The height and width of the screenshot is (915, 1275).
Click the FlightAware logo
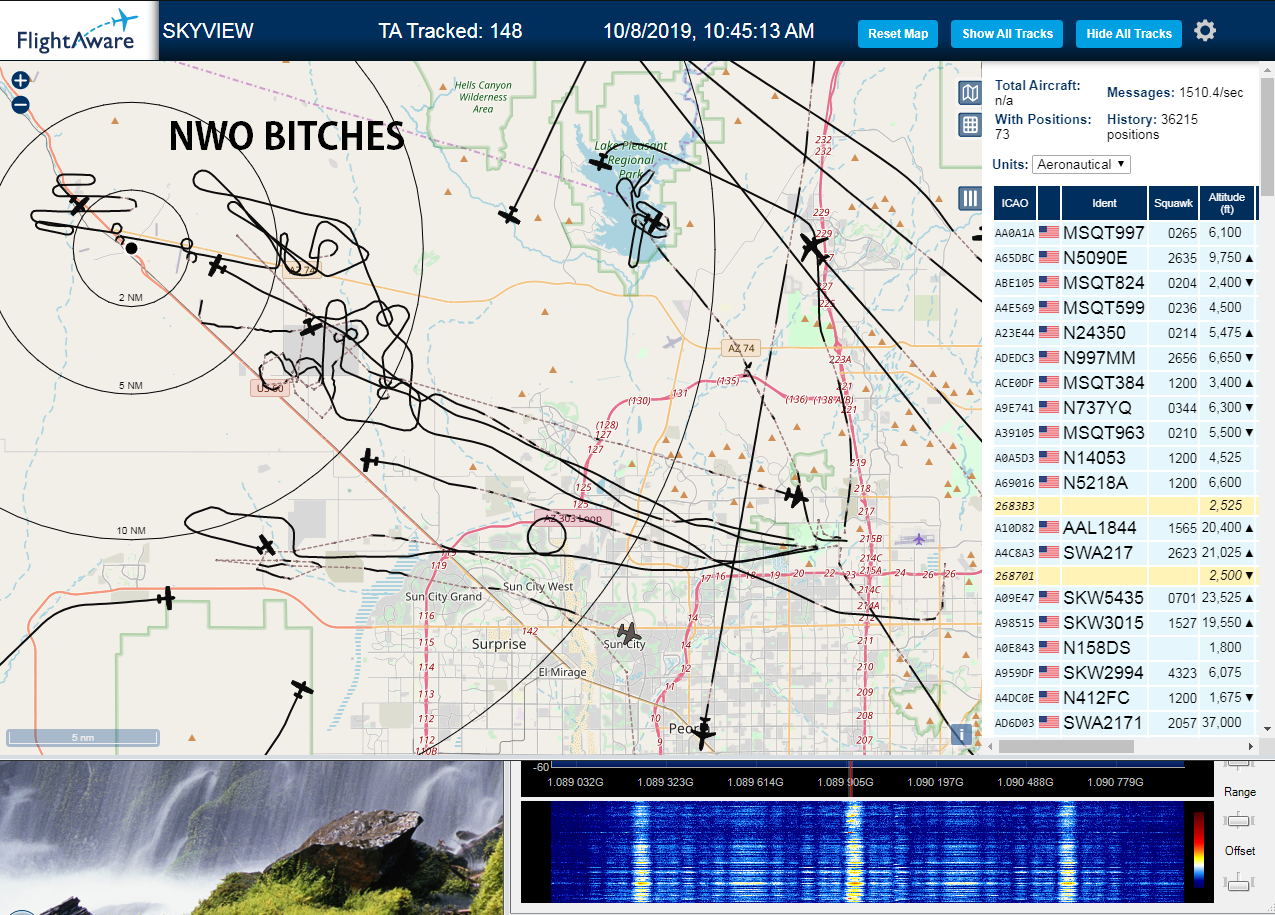pyautogui.click(x=78, y=31)
